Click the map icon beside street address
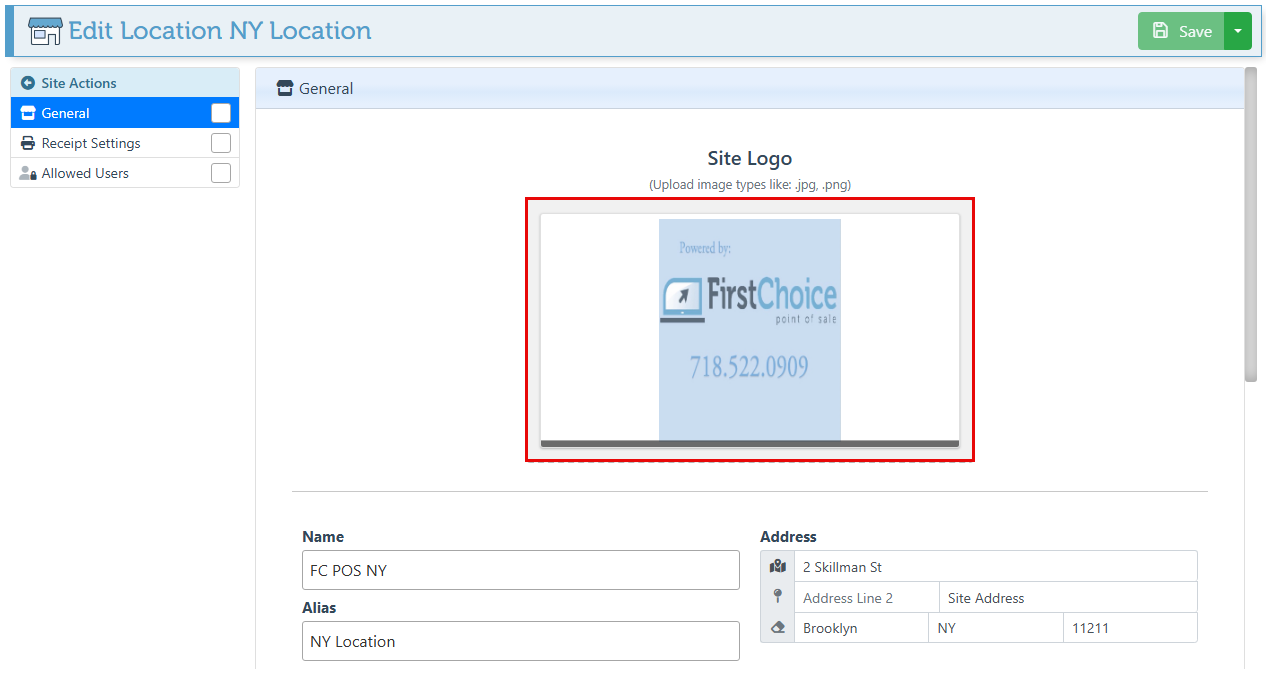Screen dimensions: 1266x676 pos(778,567)
